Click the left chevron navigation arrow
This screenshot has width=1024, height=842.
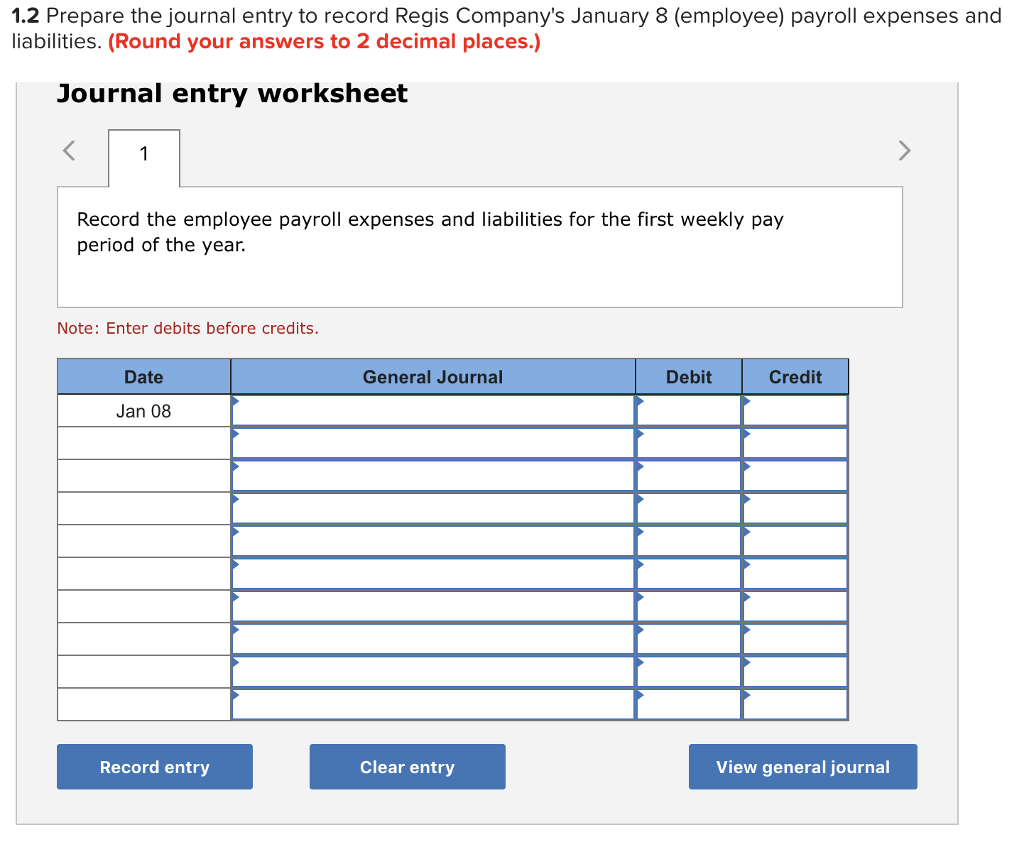(68, 150)
